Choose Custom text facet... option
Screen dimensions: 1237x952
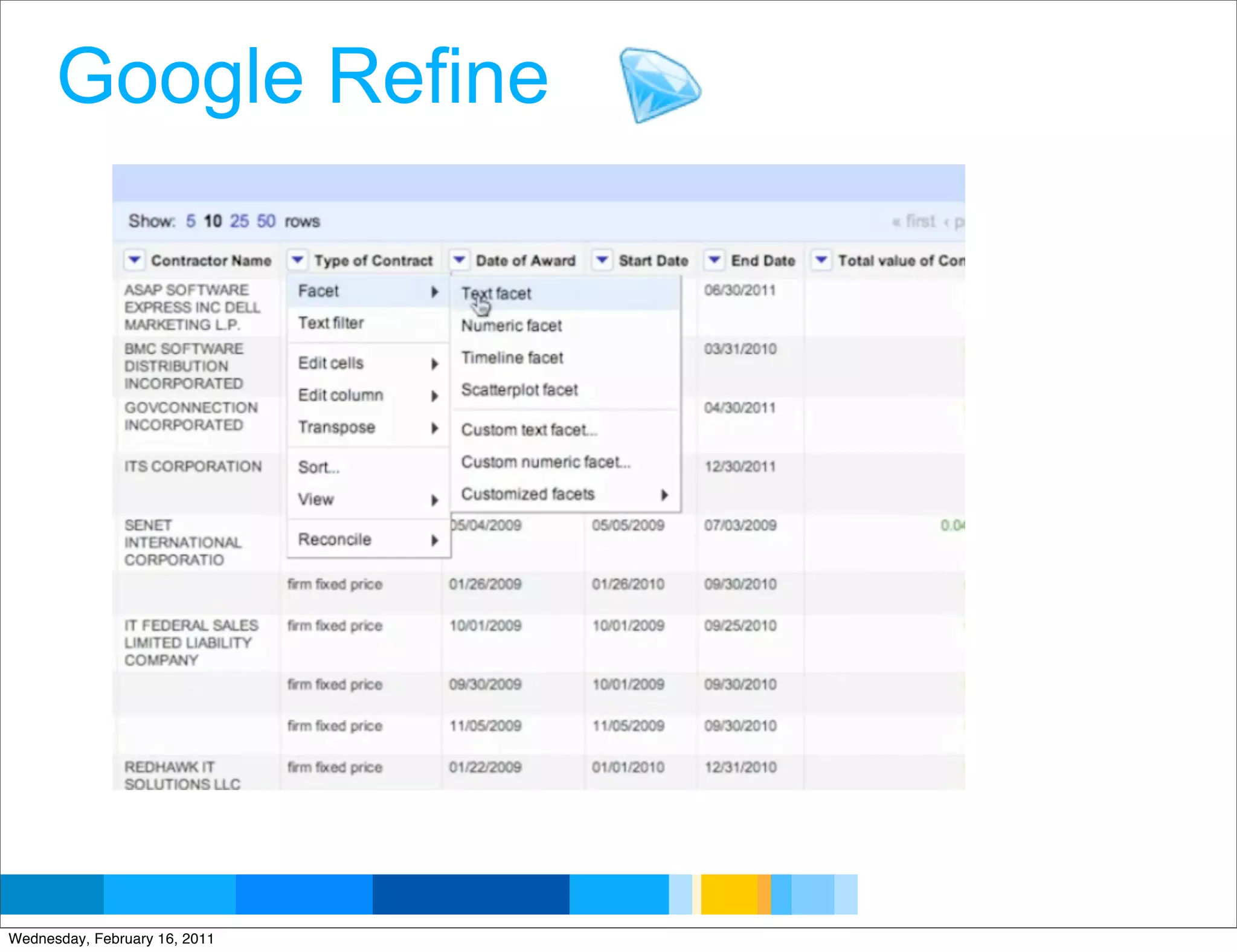[565, 429]
